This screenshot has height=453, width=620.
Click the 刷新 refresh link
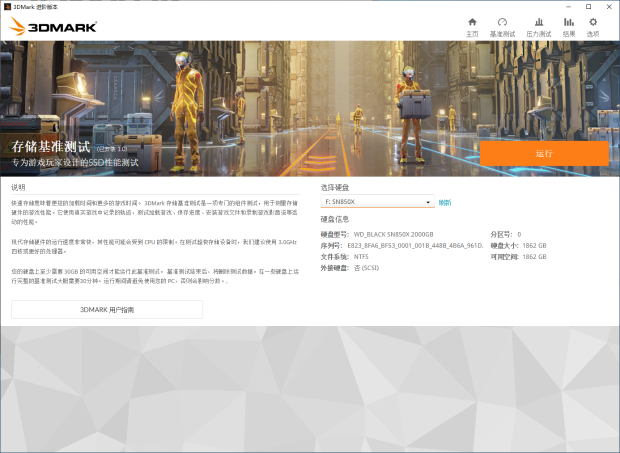445,202
